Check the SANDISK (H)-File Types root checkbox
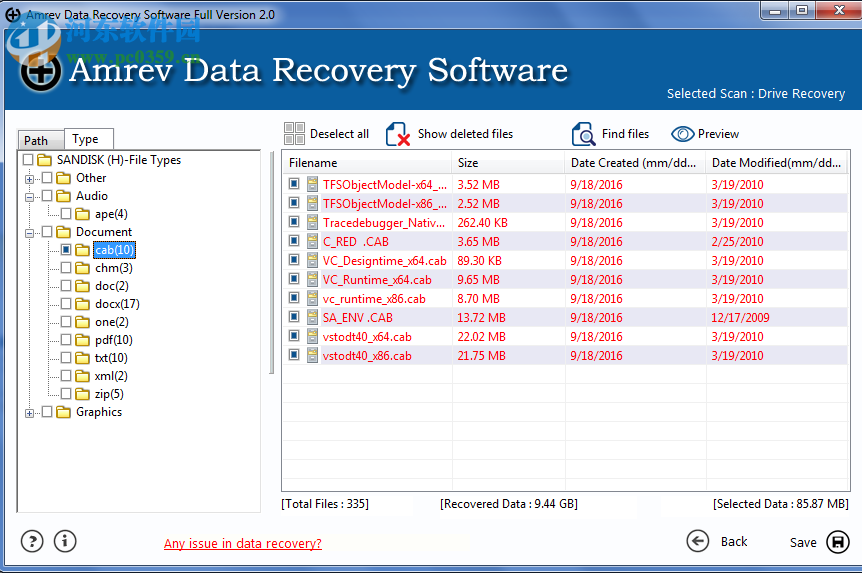The image size is (862, 573). 28,160
